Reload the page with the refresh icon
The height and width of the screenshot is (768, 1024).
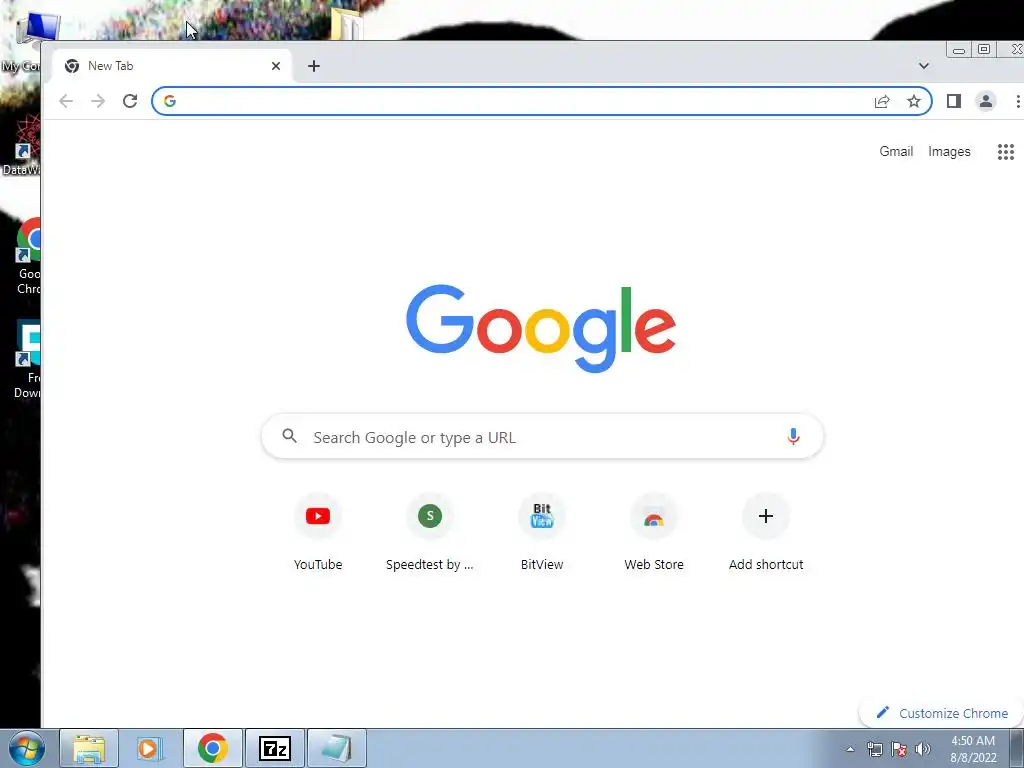click(x=130, y=101)
